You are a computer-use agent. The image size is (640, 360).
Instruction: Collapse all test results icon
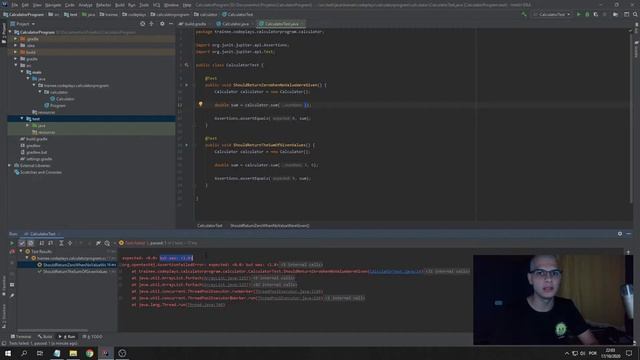[x=70, y=243]
